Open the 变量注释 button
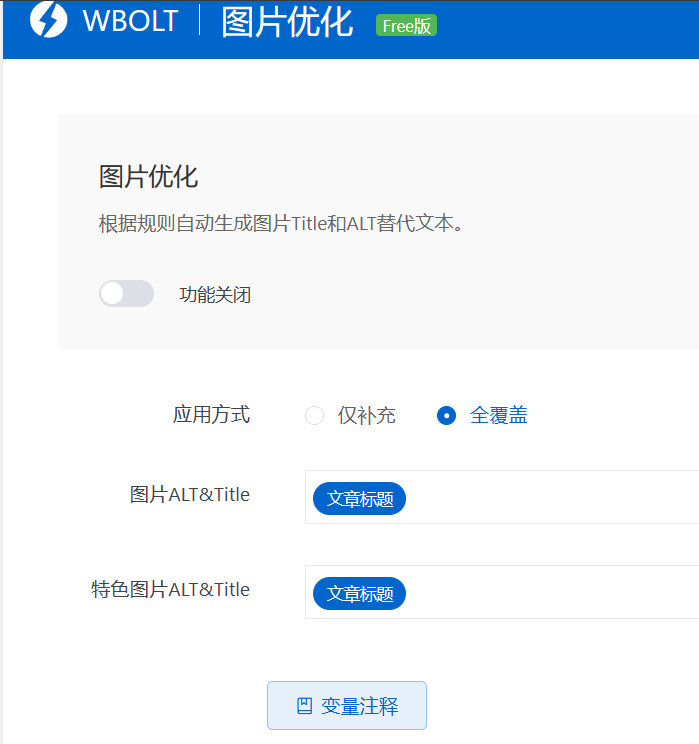The height and width of the screenshot is (744, 699). tap(347, 706)
